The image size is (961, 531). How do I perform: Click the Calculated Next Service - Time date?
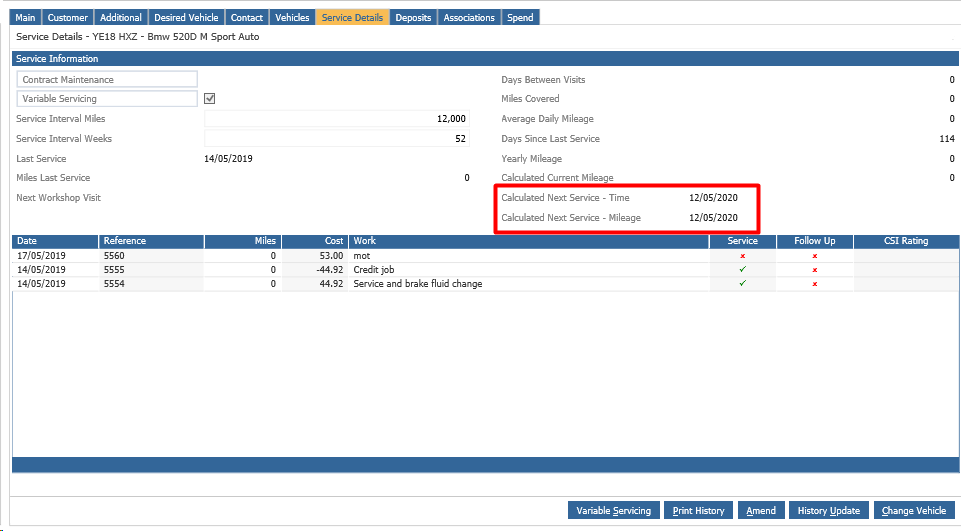click(713, 197)
